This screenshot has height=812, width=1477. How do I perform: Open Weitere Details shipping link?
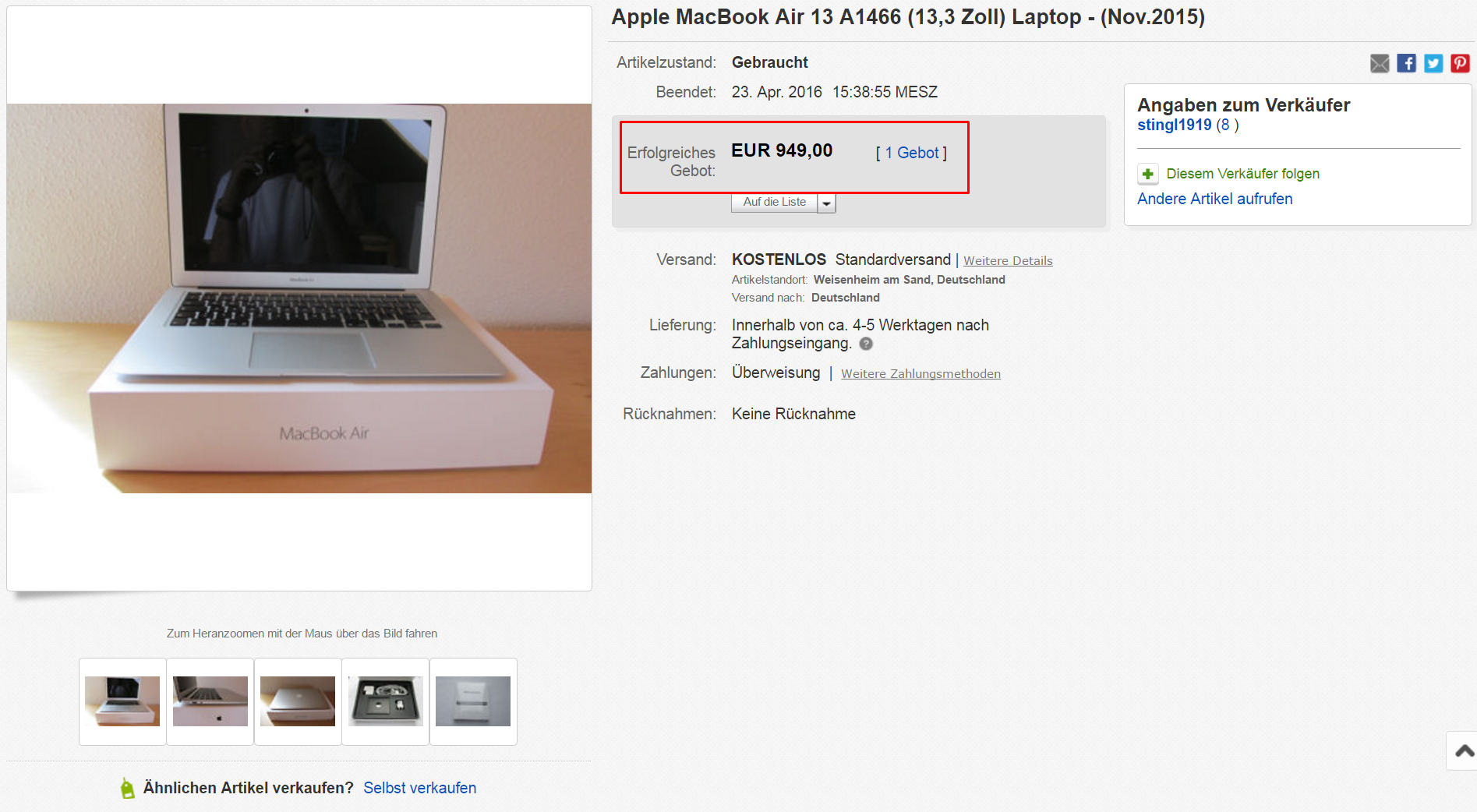1008,261
